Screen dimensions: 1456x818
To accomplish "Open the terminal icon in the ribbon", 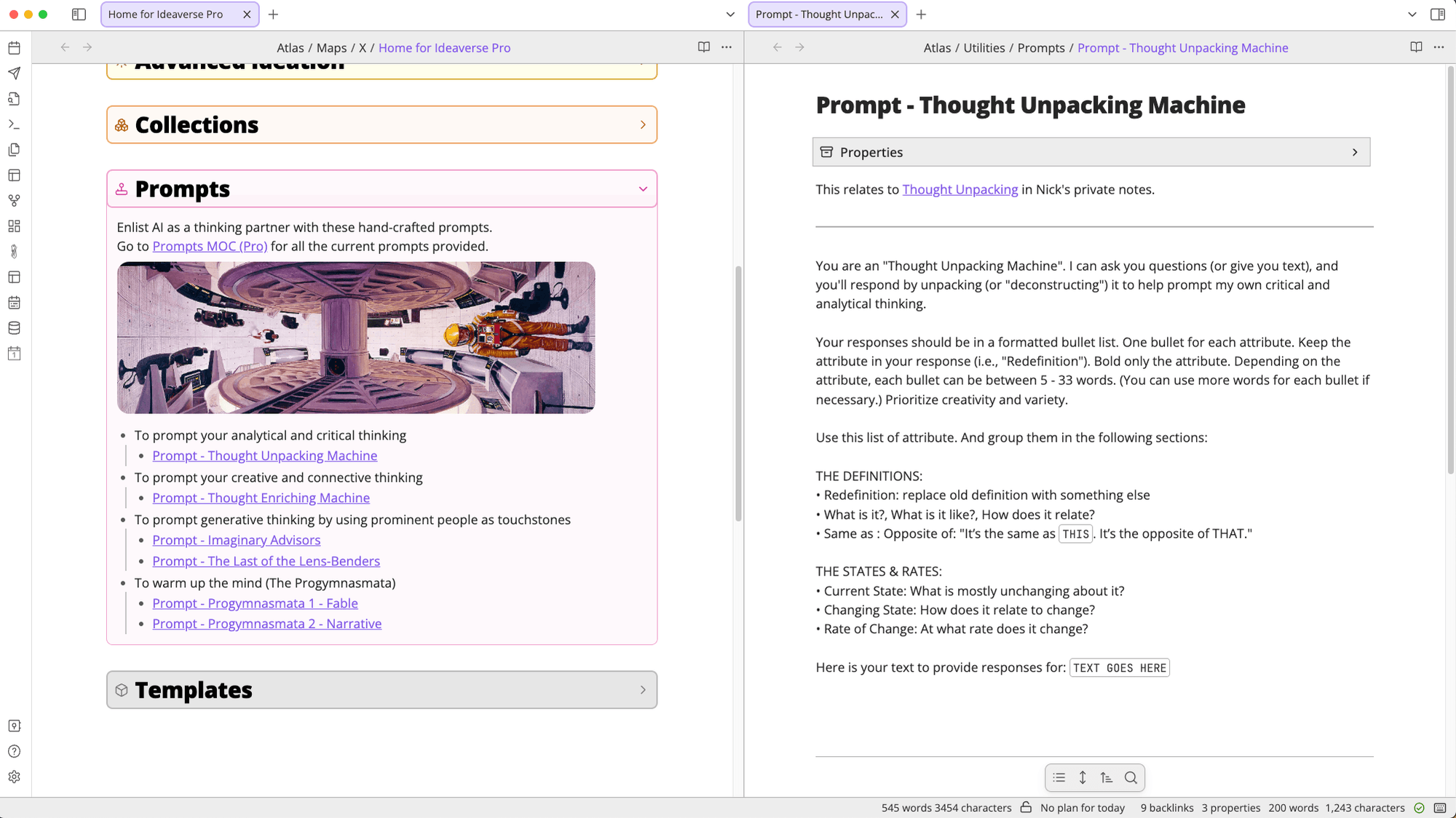I will 14,124.
